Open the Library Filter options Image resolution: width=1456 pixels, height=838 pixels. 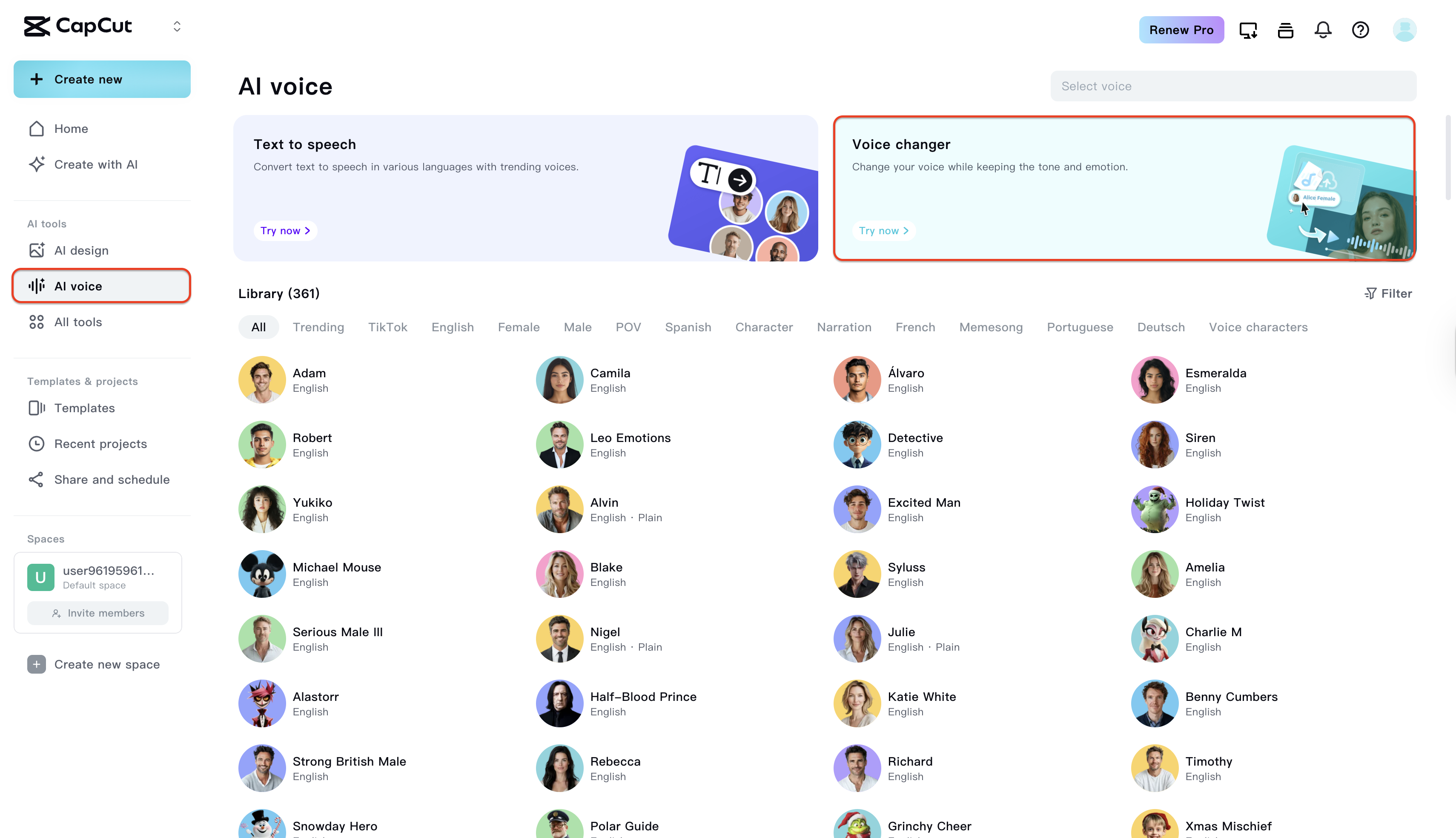pos(1388,293)
